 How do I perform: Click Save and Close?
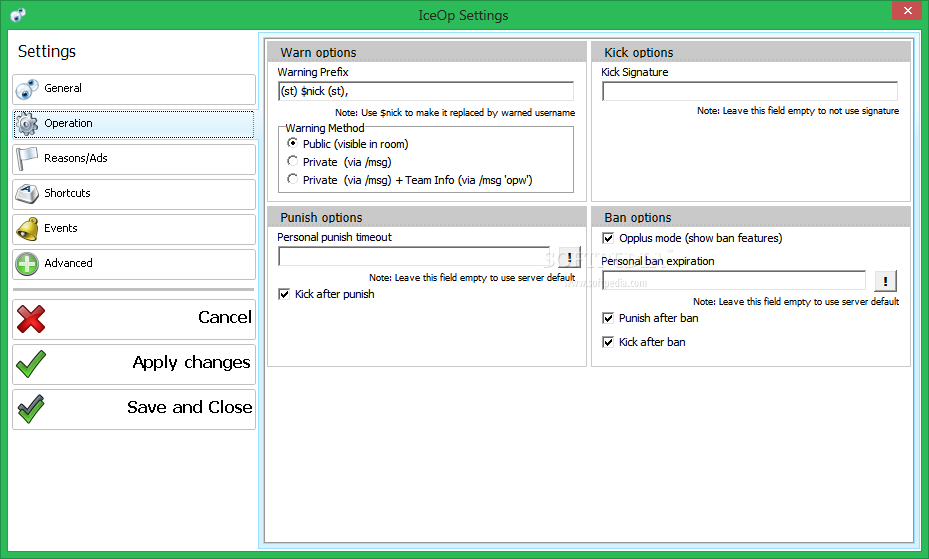[x=134, y=409]
